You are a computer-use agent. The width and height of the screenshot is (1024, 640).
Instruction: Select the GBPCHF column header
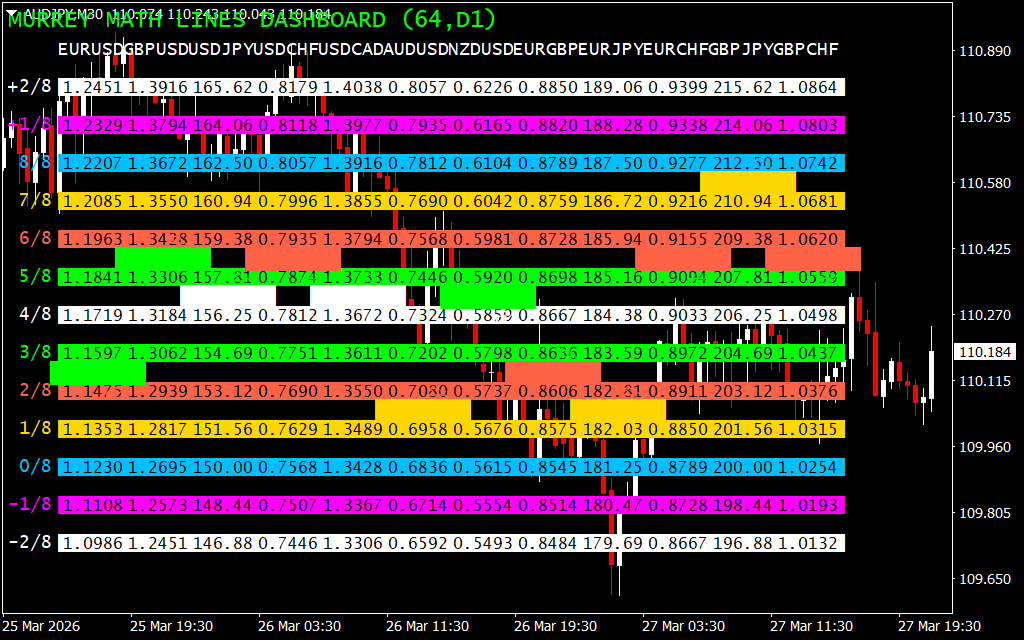806,49
